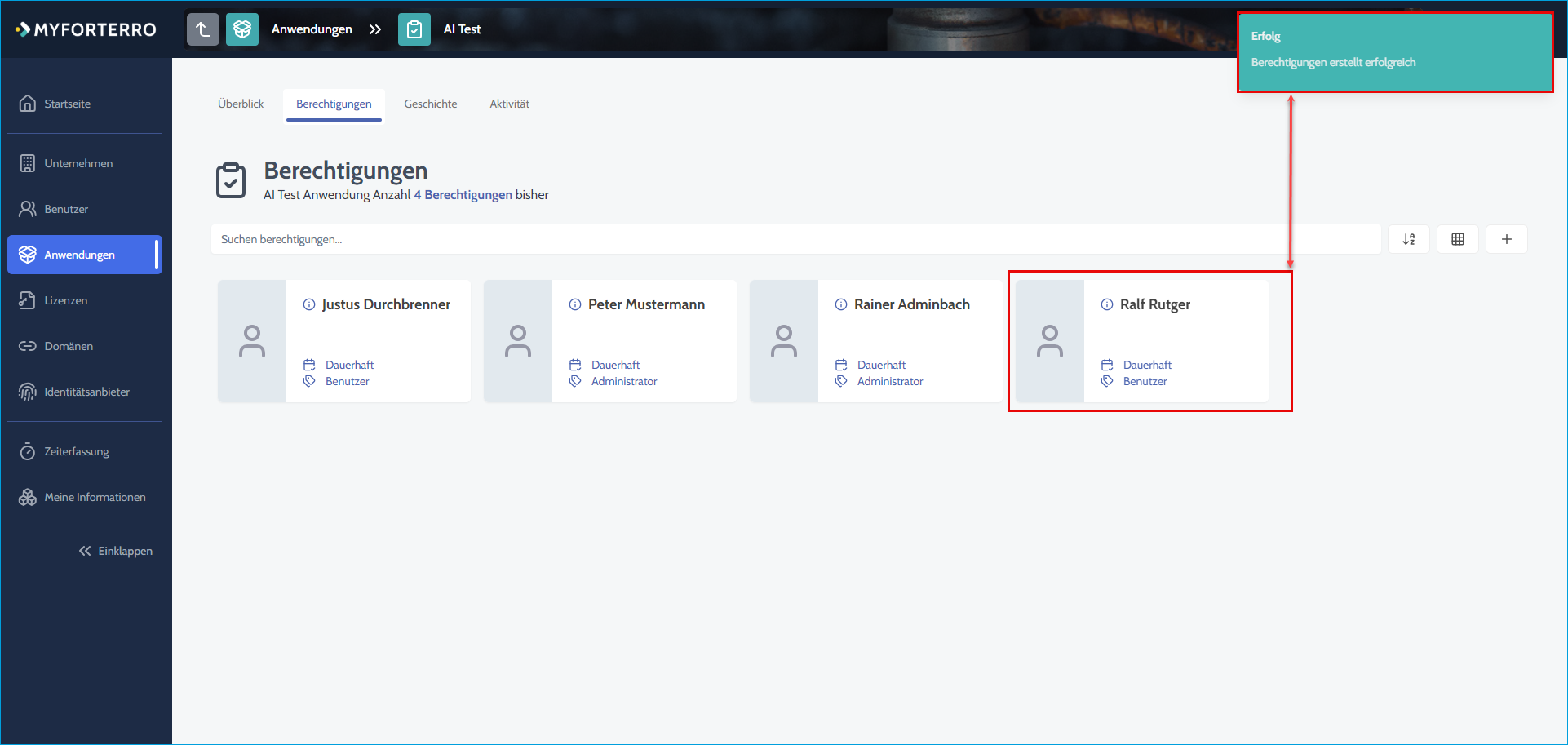Screen dimensions: 1568x745
Task: Add a new permission with plus button
Action: [x=1507, y=239]
